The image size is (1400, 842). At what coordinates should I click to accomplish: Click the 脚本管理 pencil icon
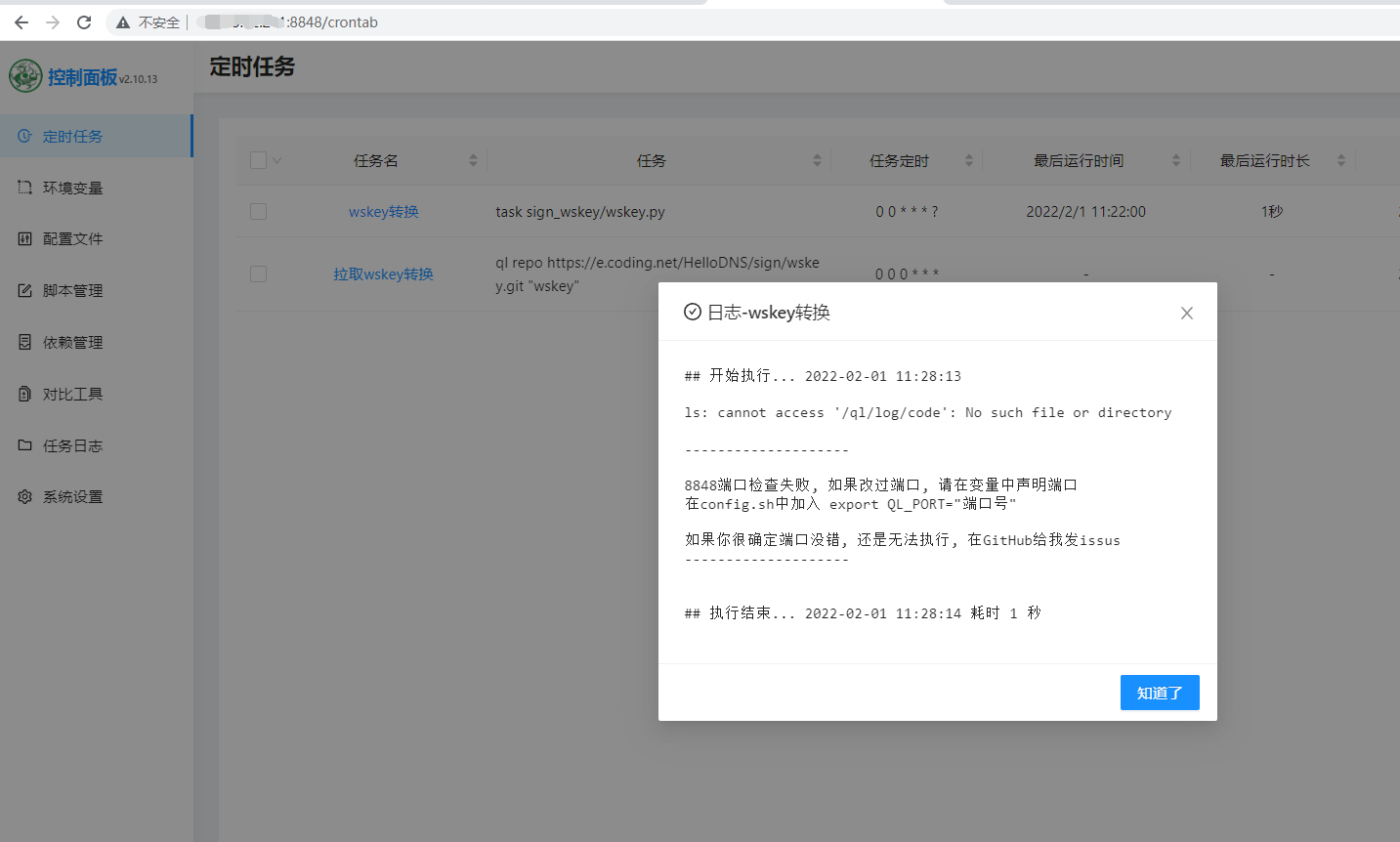24,290
